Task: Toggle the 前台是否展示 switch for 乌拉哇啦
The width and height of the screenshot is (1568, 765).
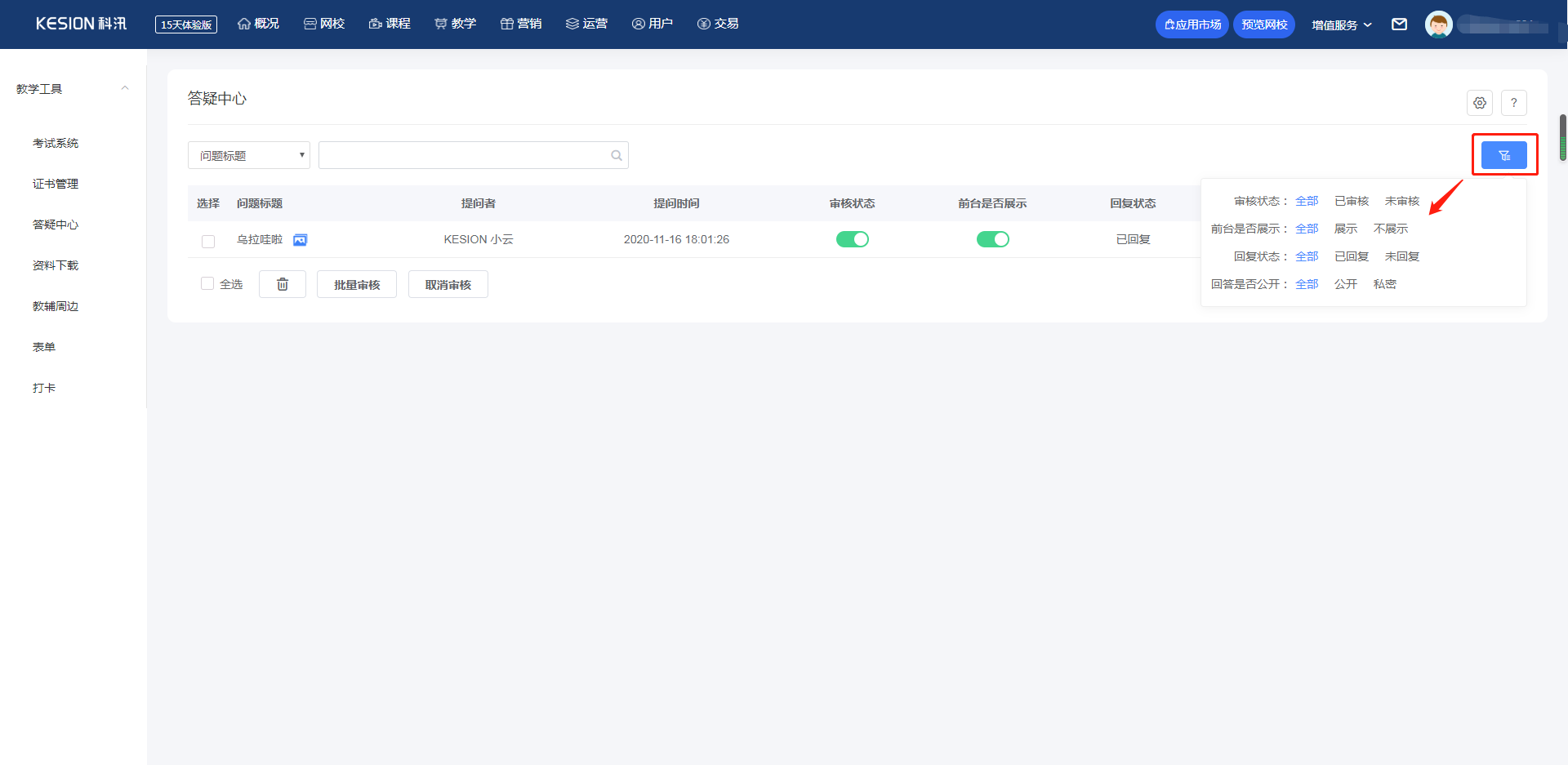Action: click(x=992, y=239)
